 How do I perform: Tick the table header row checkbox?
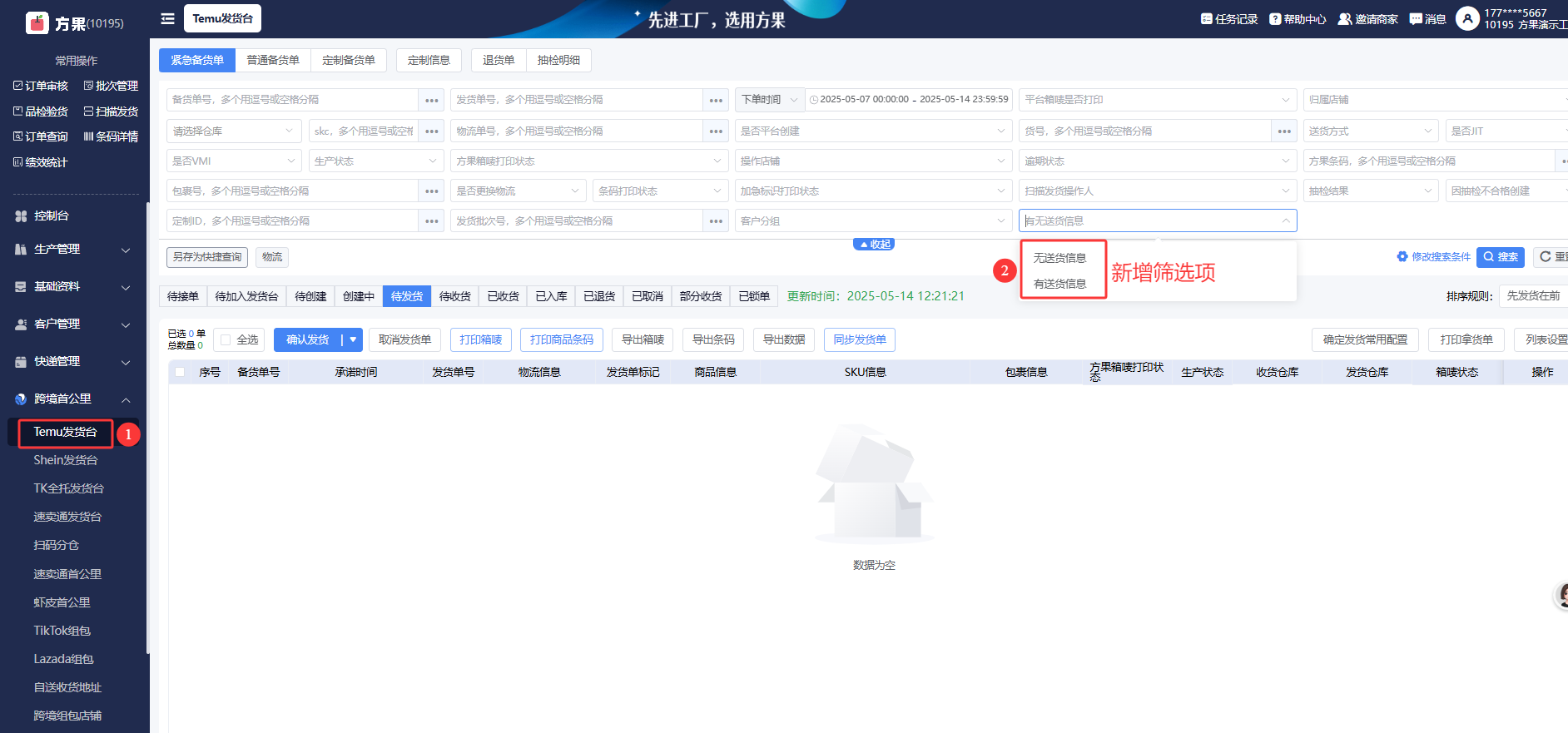coord(180,372)
